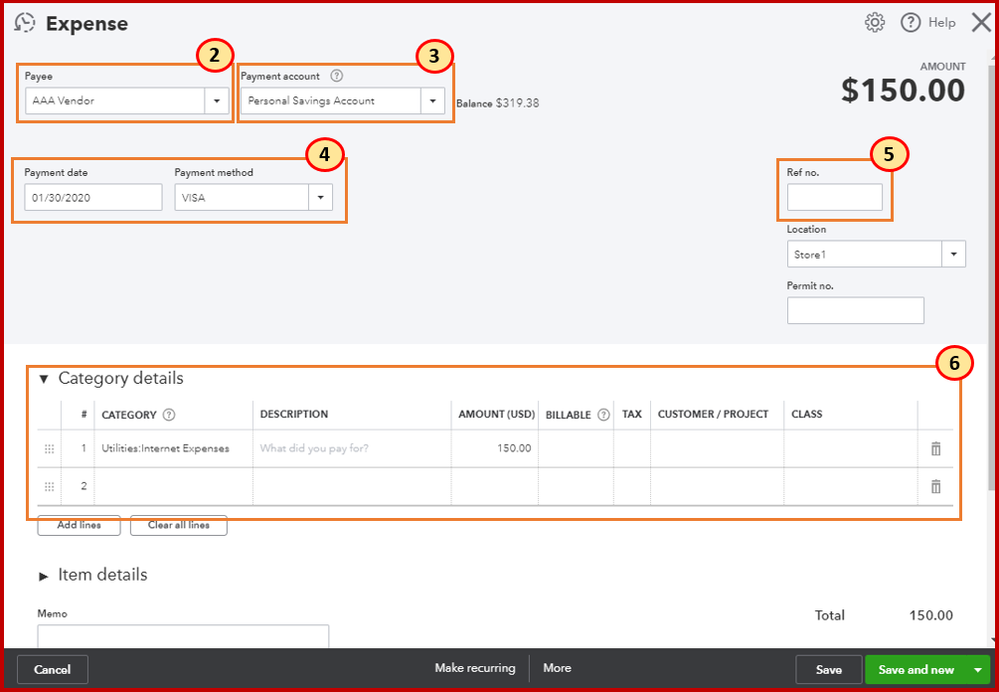
Task: Click the BILLABLE column help icon
Action: (x=603, y=415)
